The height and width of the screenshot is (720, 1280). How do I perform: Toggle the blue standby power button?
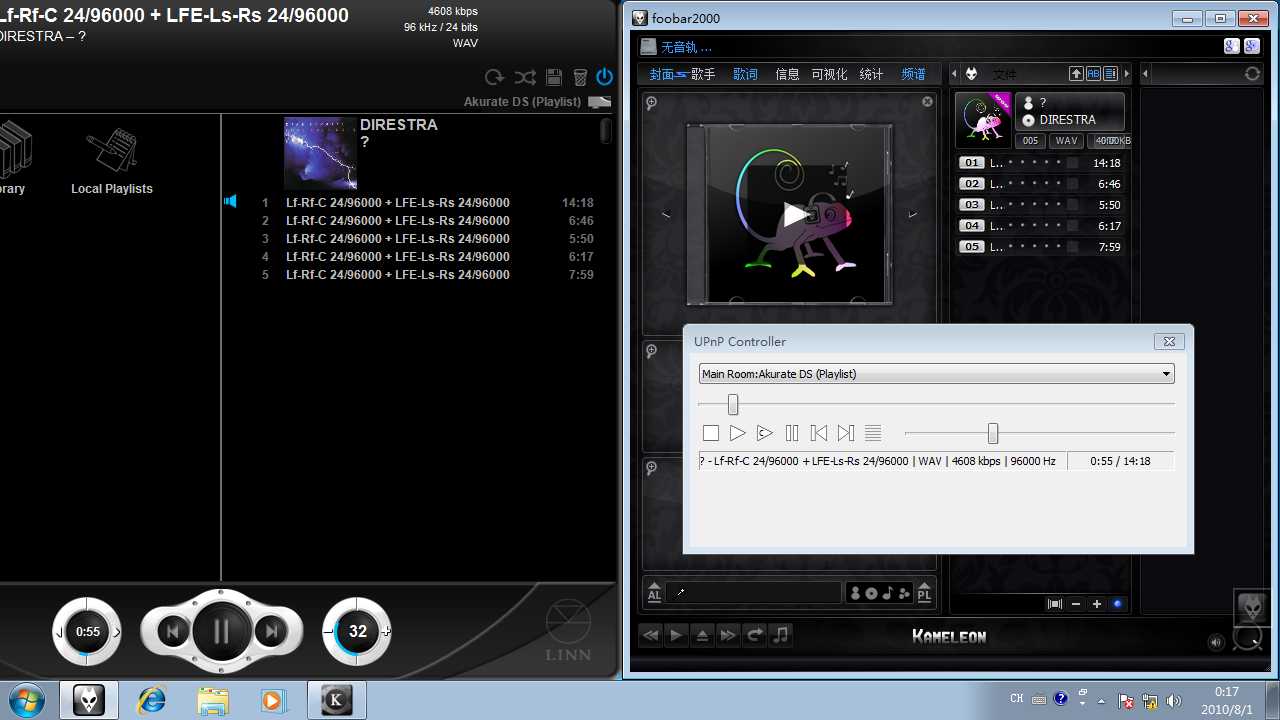pyautogui.click(x=604, y=77)
